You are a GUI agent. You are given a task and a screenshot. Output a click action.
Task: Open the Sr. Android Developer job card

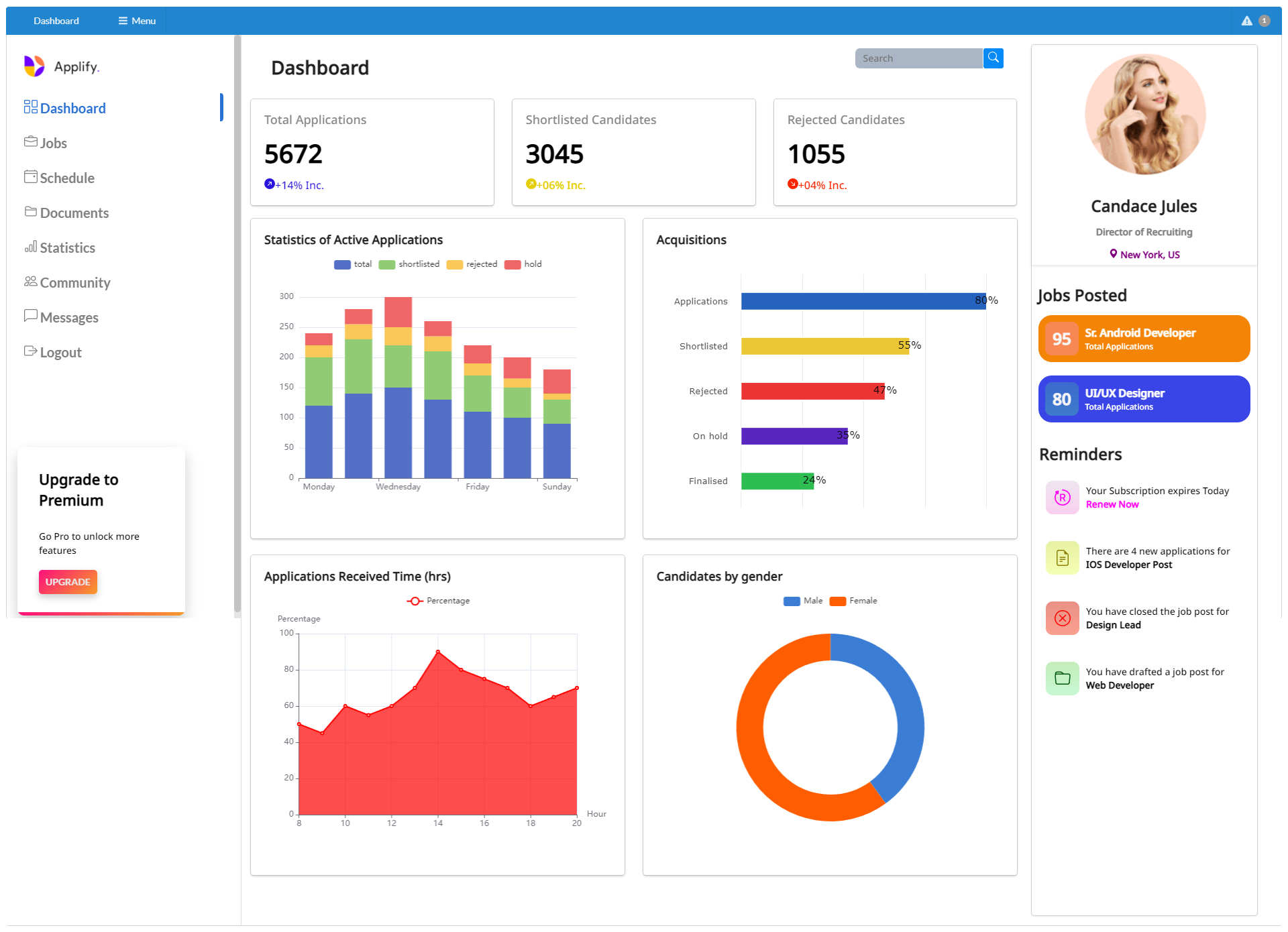point(1144,339)
